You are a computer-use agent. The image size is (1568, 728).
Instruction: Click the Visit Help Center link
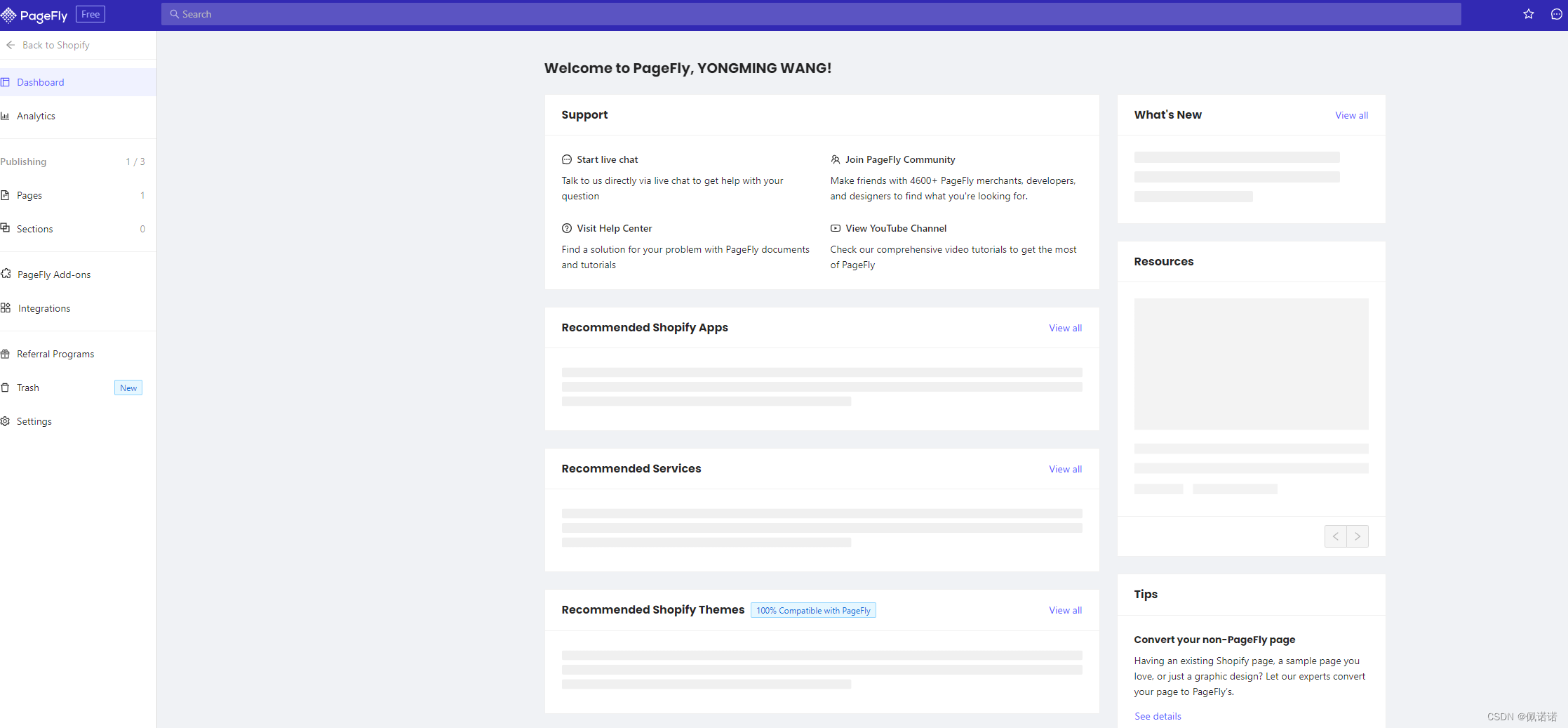coord(615,228)
